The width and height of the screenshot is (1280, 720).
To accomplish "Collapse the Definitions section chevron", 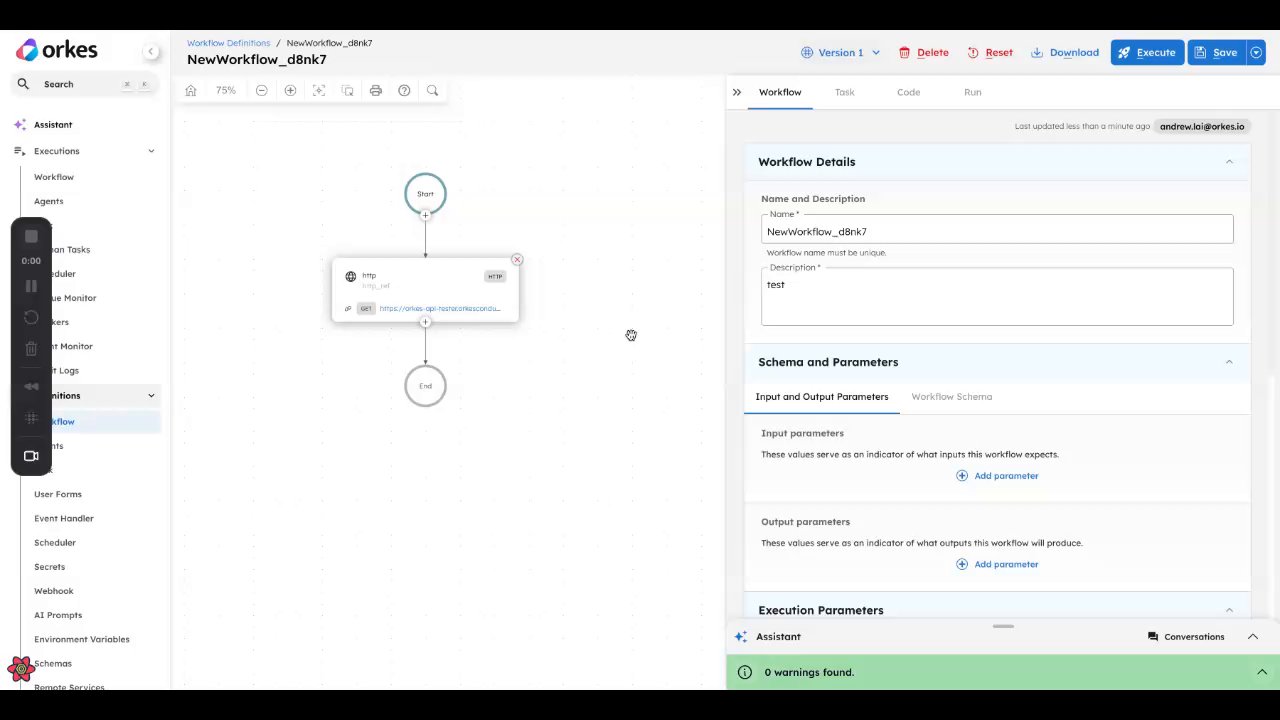I will click(x=151, y=396).
